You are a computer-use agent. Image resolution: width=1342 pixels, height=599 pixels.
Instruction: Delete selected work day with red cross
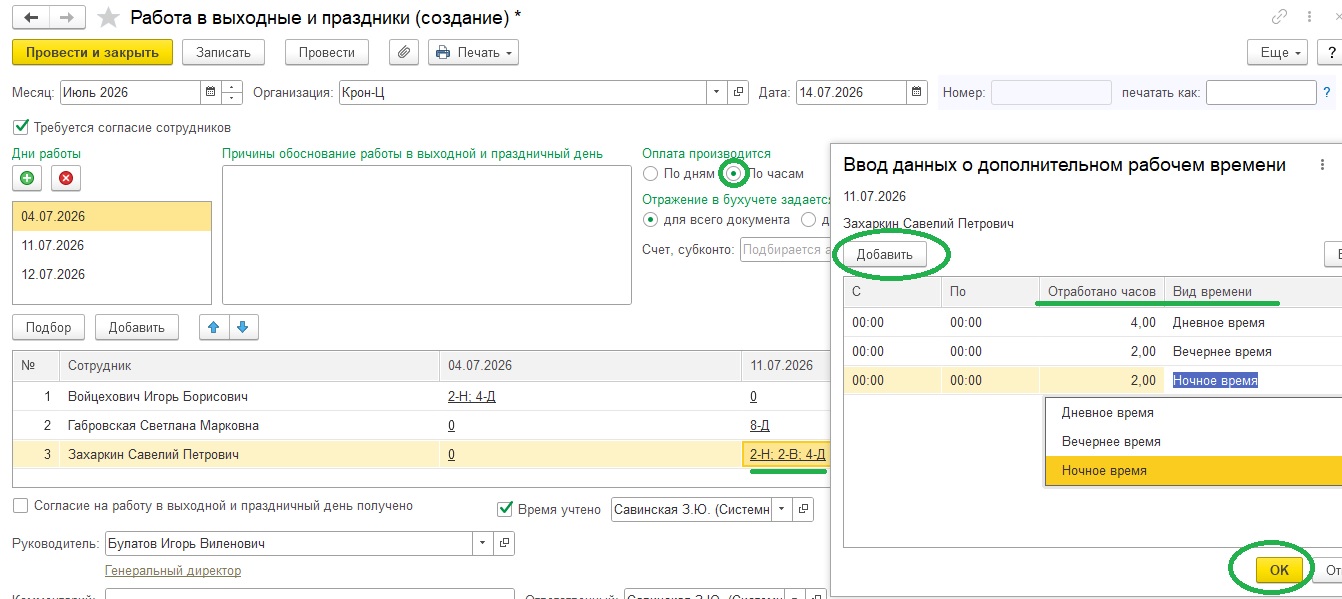[x=66, y=178]
